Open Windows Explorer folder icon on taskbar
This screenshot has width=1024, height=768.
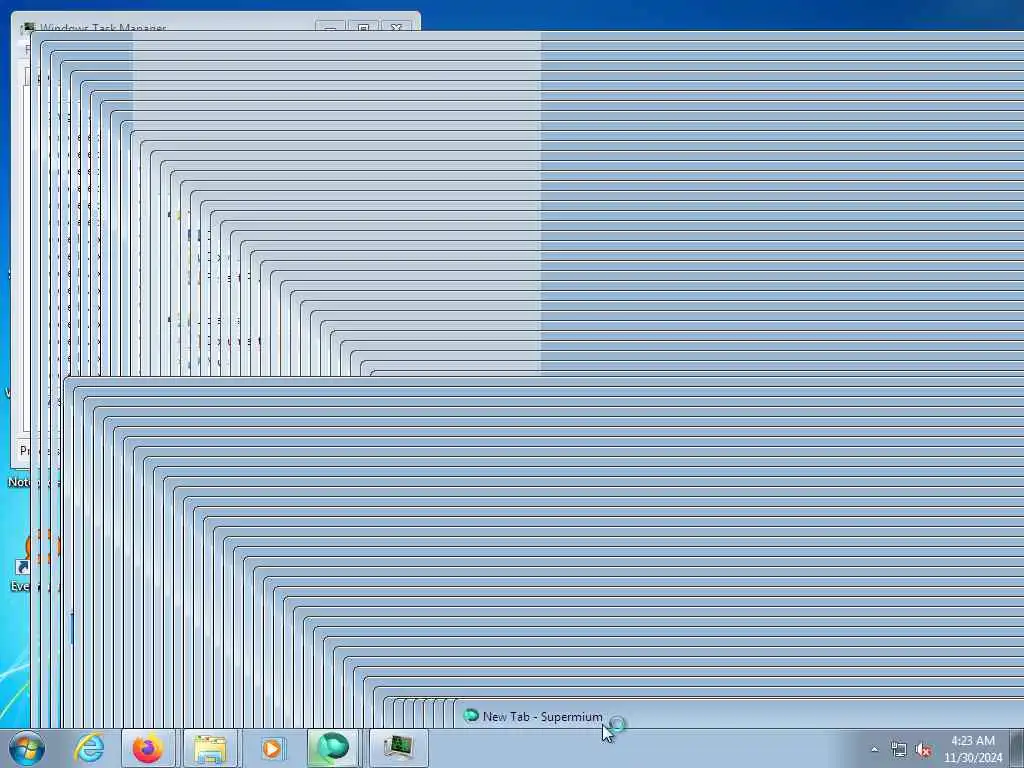(210, 748)
